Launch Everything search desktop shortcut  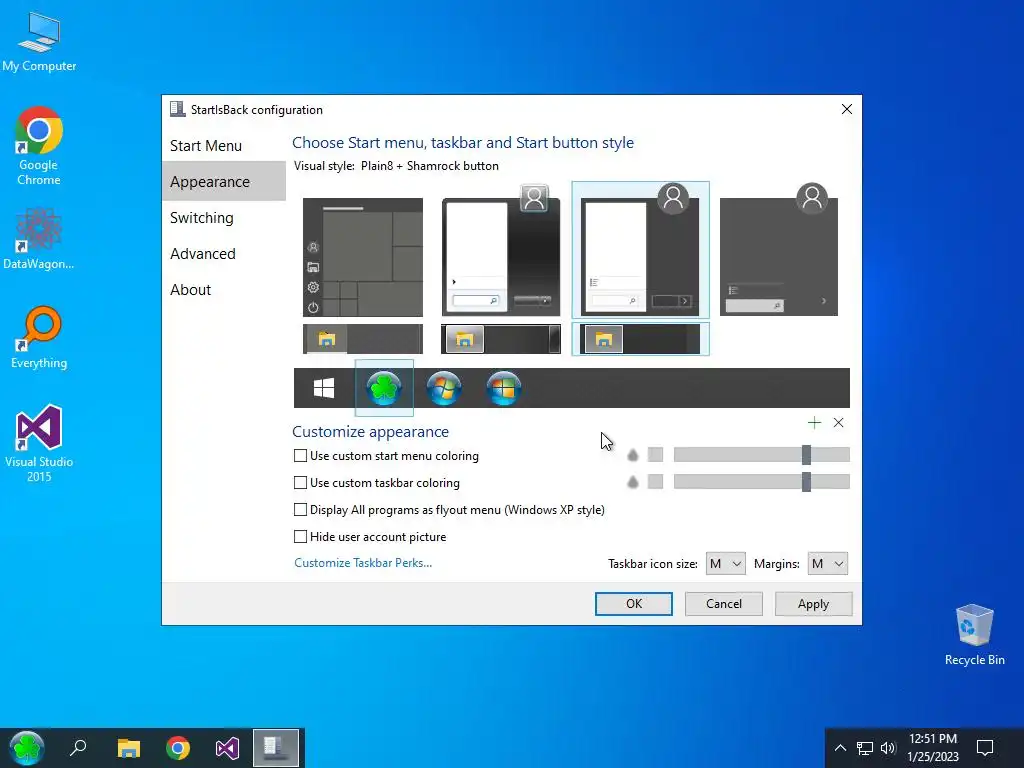[39, 338]
